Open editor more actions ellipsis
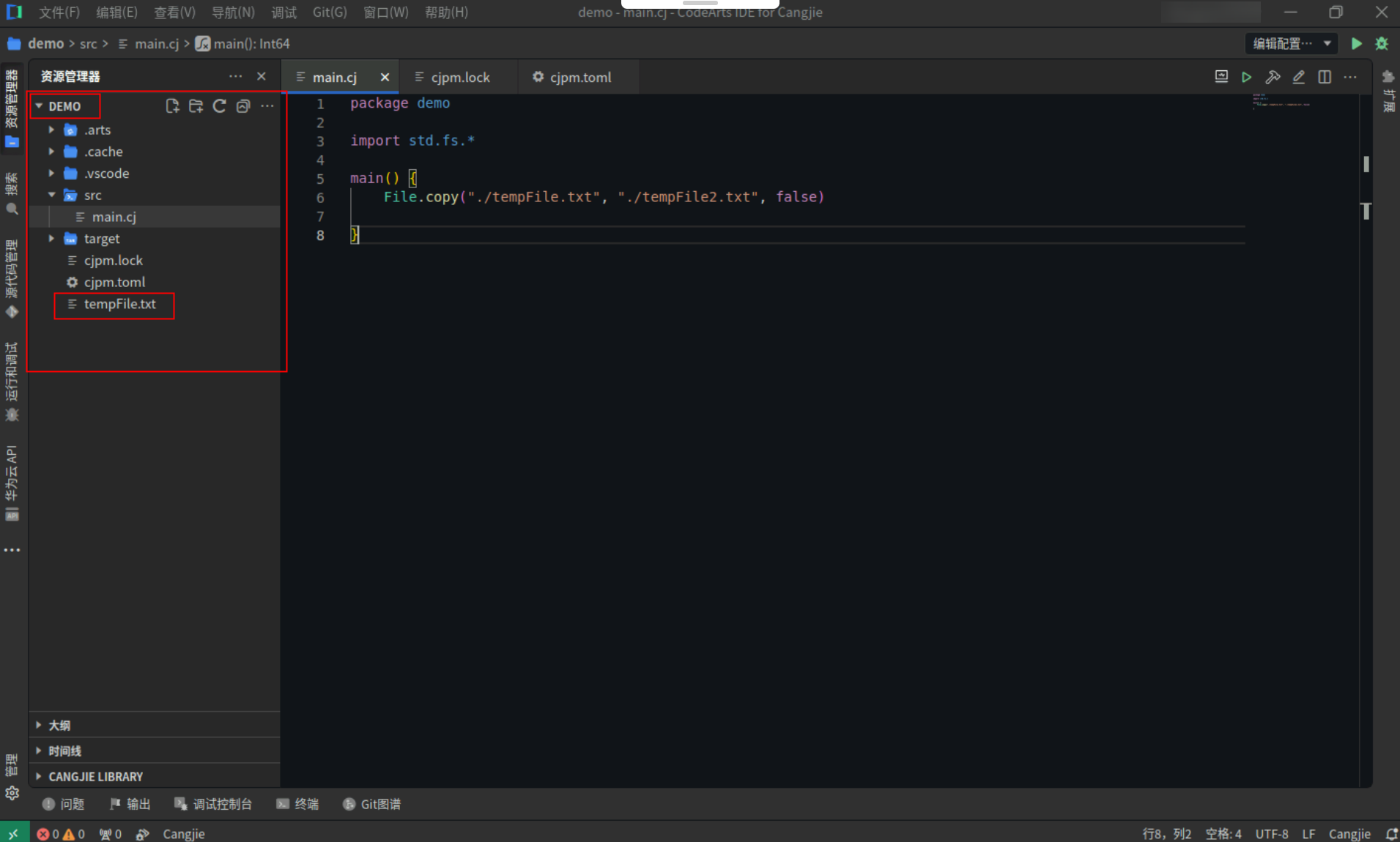 pyautogui.click(x=1350, y=77)
